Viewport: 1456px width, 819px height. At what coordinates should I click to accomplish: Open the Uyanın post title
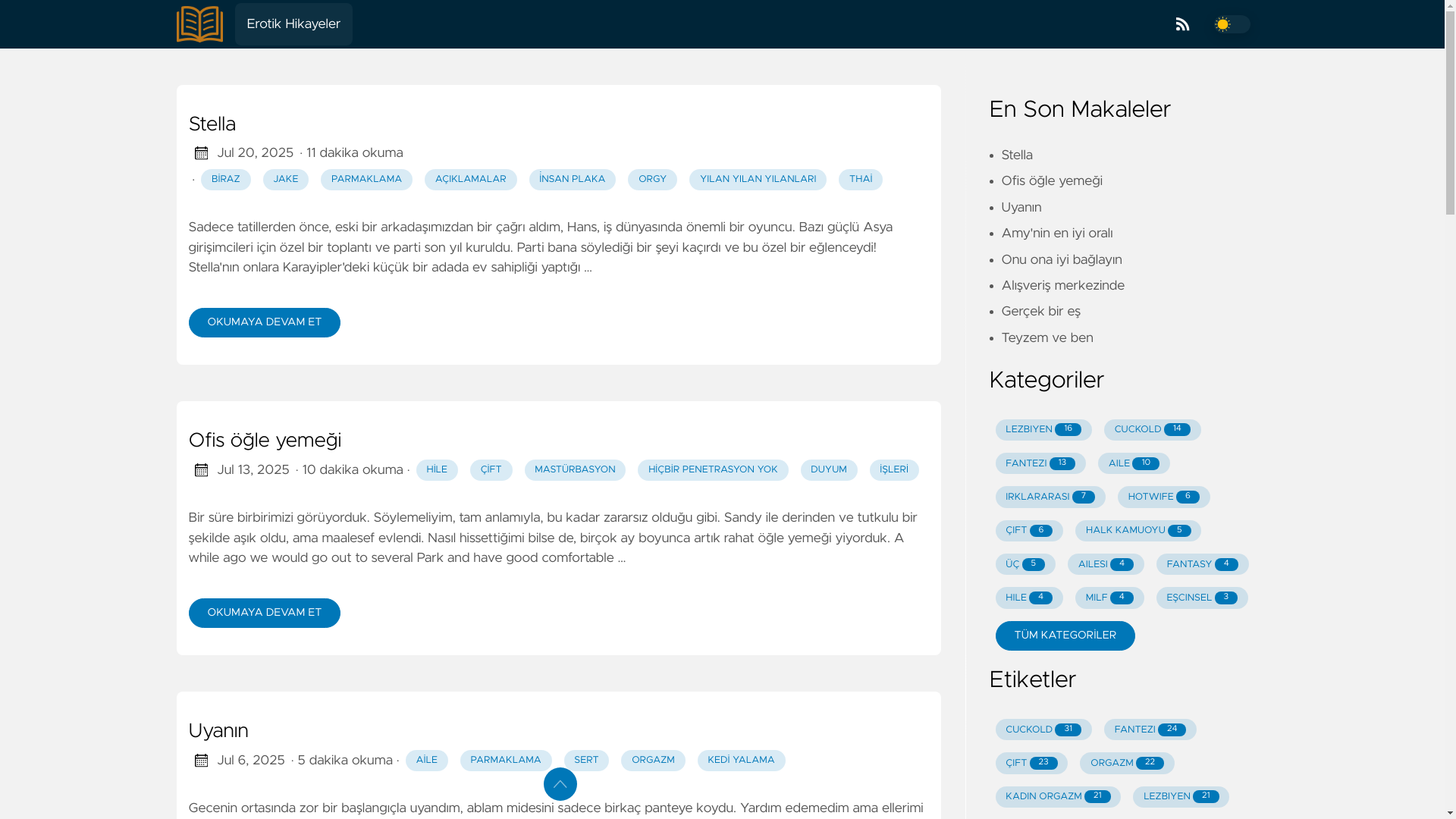[x=218, y=731]
